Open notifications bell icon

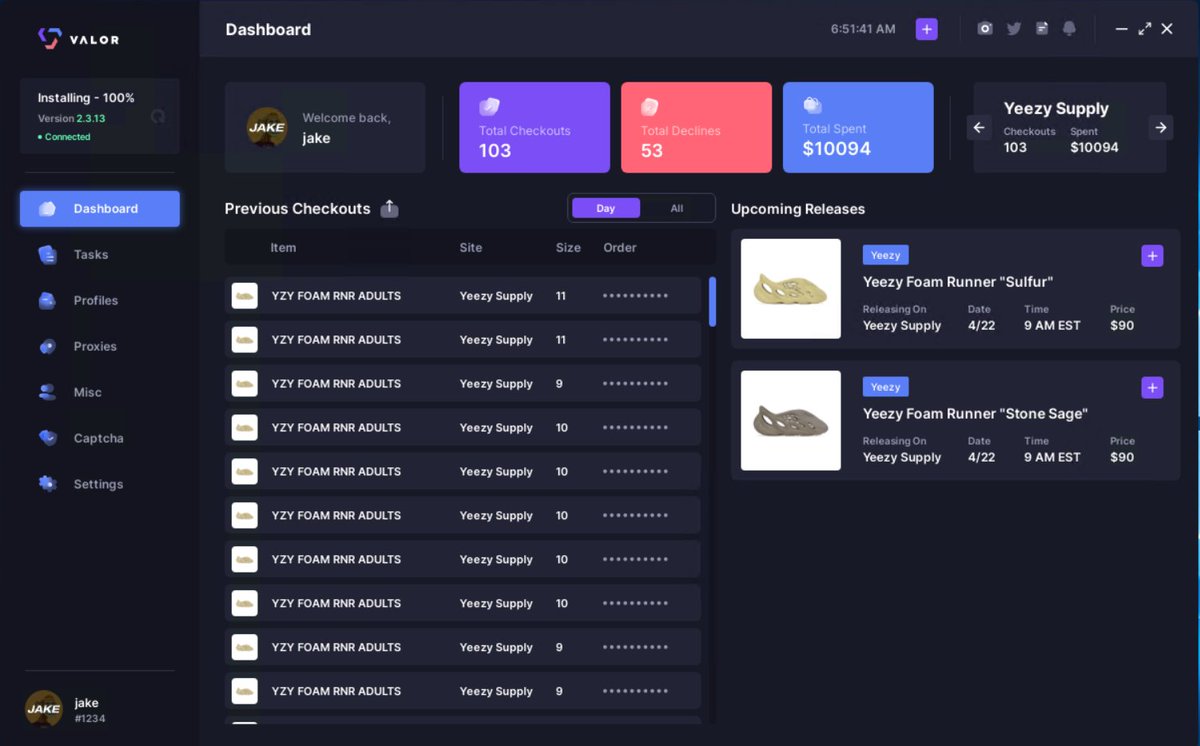click(x=1069, y=29)
